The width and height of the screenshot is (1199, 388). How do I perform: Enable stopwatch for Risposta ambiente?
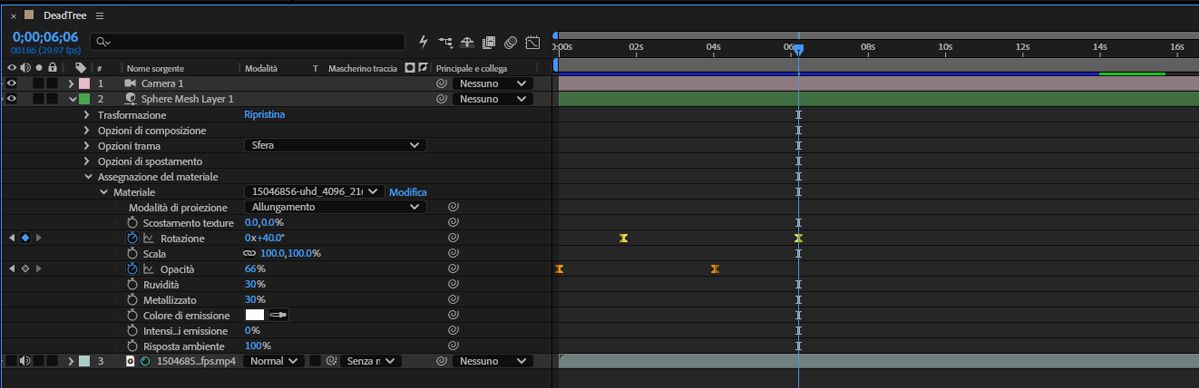[x=132, y=346]
